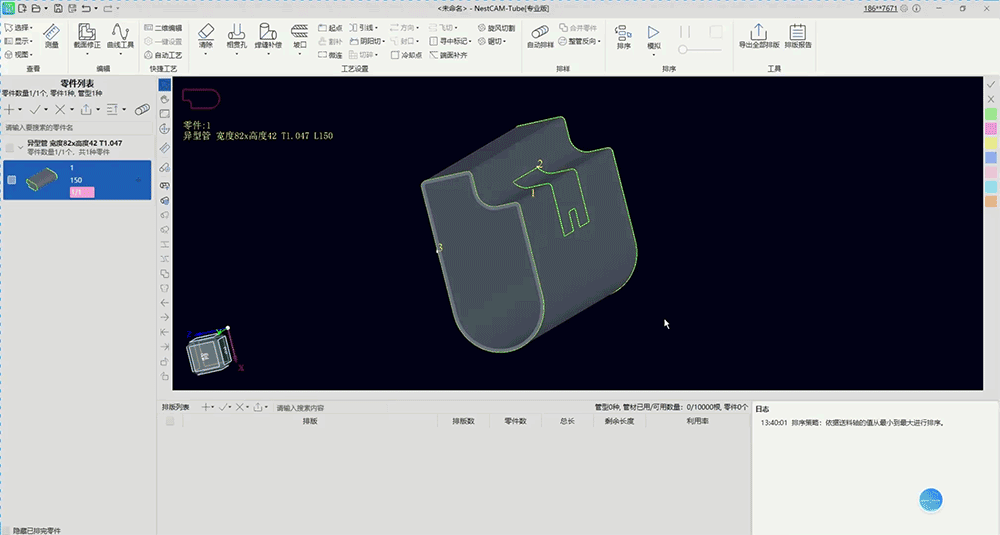
Task: Click the 自动工艺 button
Action: [x=163, y=55]
